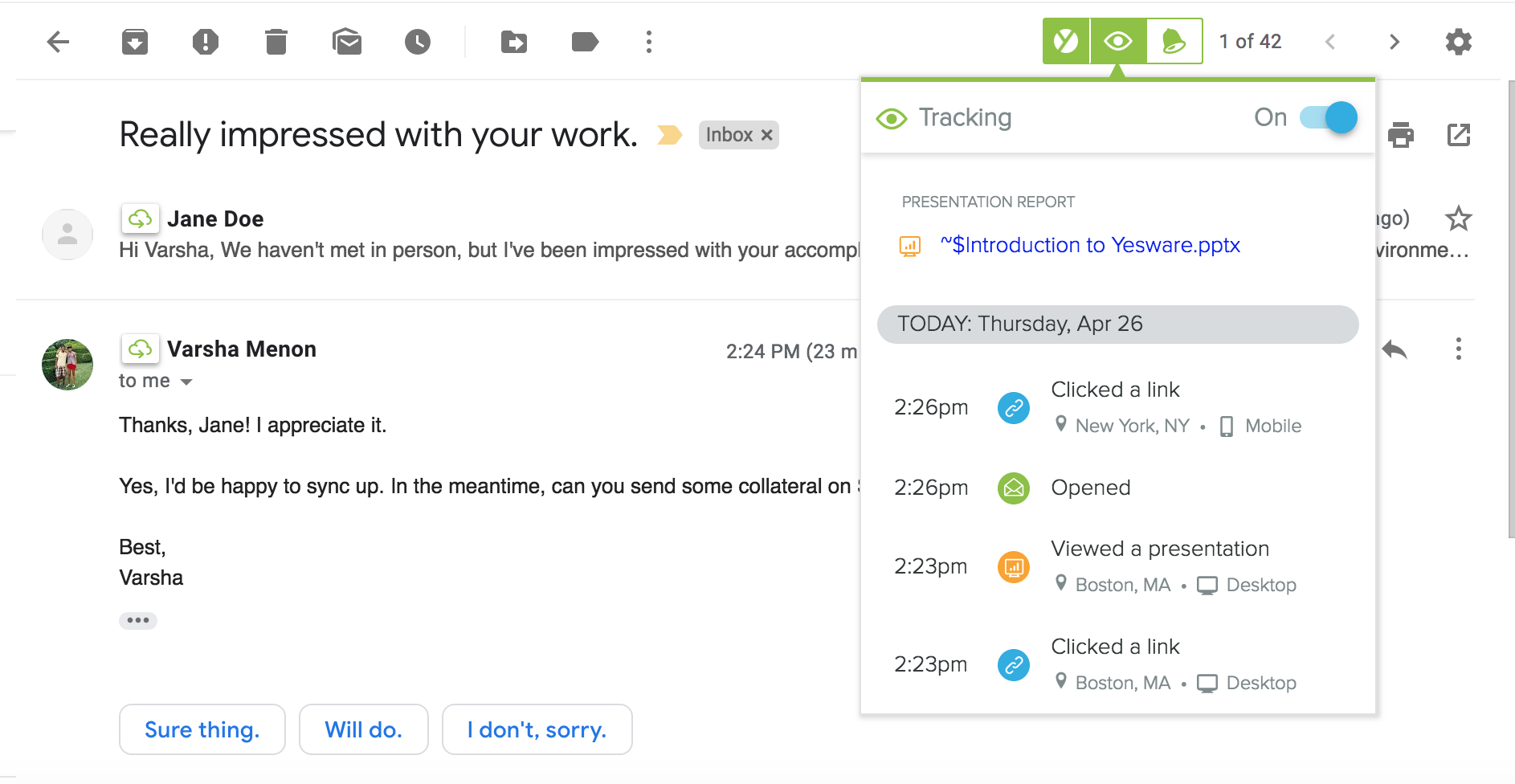Viewport: 1515px width, 784px height.
Task: Expand trimmed content with the ellipsis button
Action: [138, 620]
